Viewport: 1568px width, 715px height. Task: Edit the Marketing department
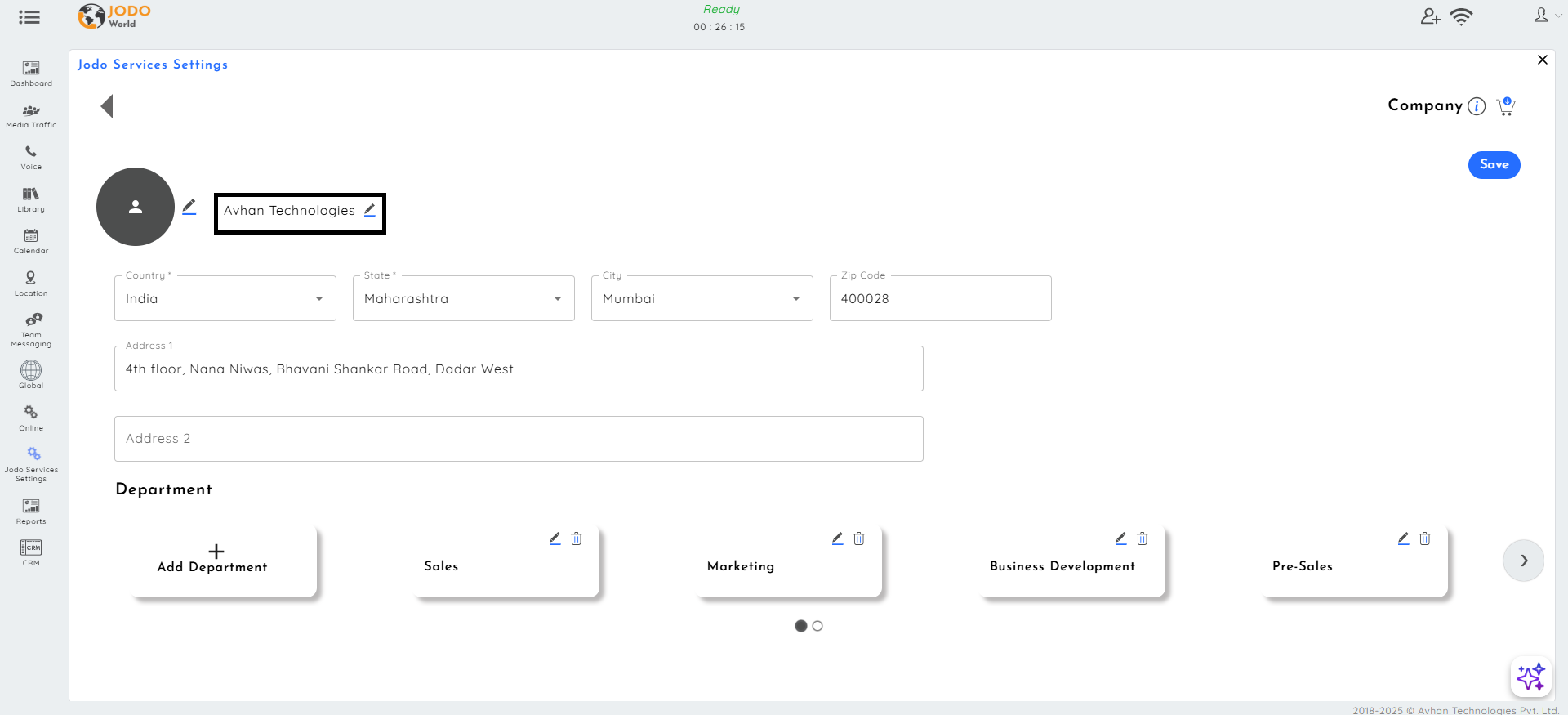coord(838,538)
